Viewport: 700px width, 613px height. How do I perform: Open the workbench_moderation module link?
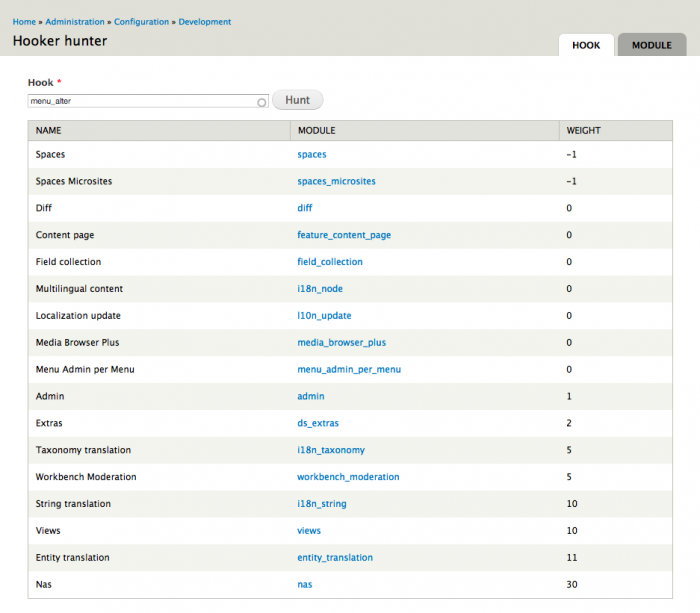[x=348, y=477]
